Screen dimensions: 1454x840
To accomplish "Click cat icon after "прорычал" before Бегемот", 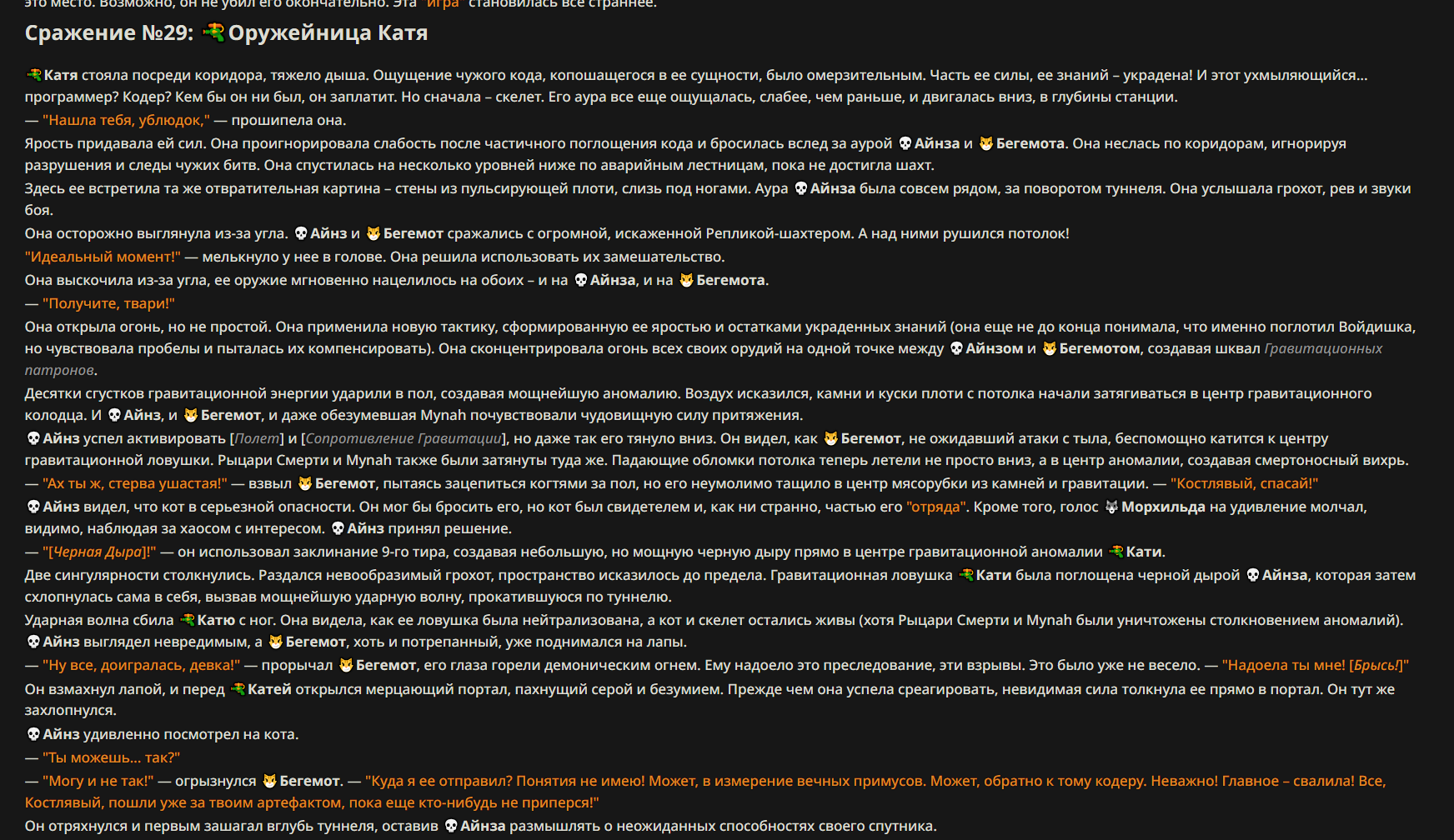I will point(346,665).
